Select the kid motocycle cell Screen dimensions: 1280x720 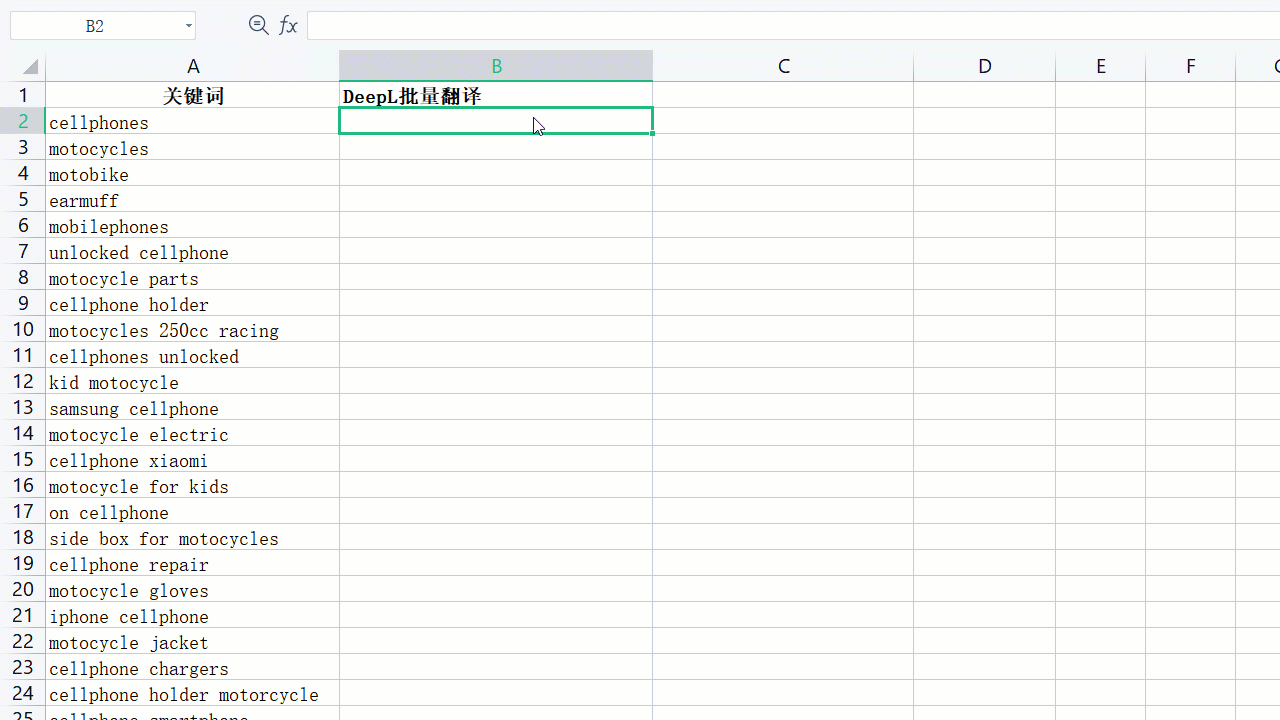[x=193, y=382]
